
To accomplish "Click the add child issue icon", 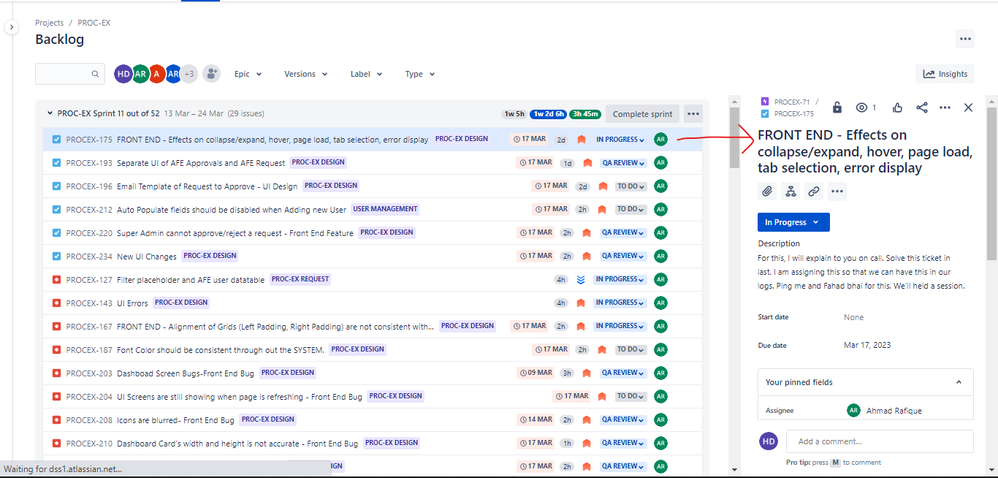I will (791, 191).
